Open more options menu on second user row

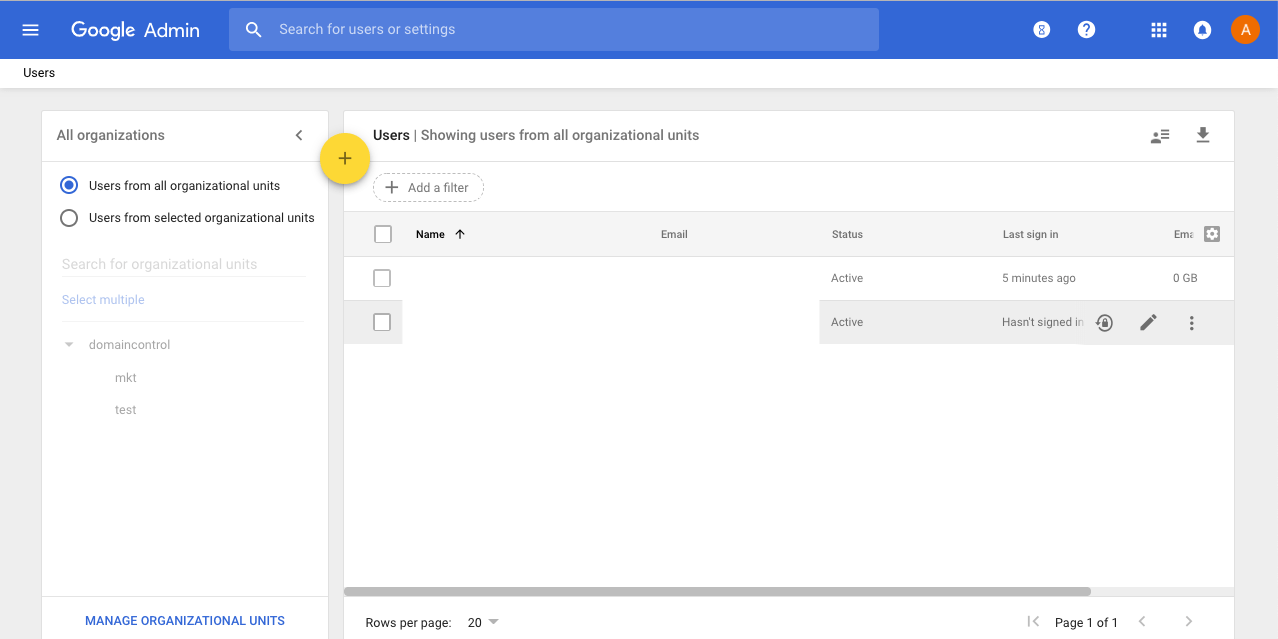[1191, 322]
